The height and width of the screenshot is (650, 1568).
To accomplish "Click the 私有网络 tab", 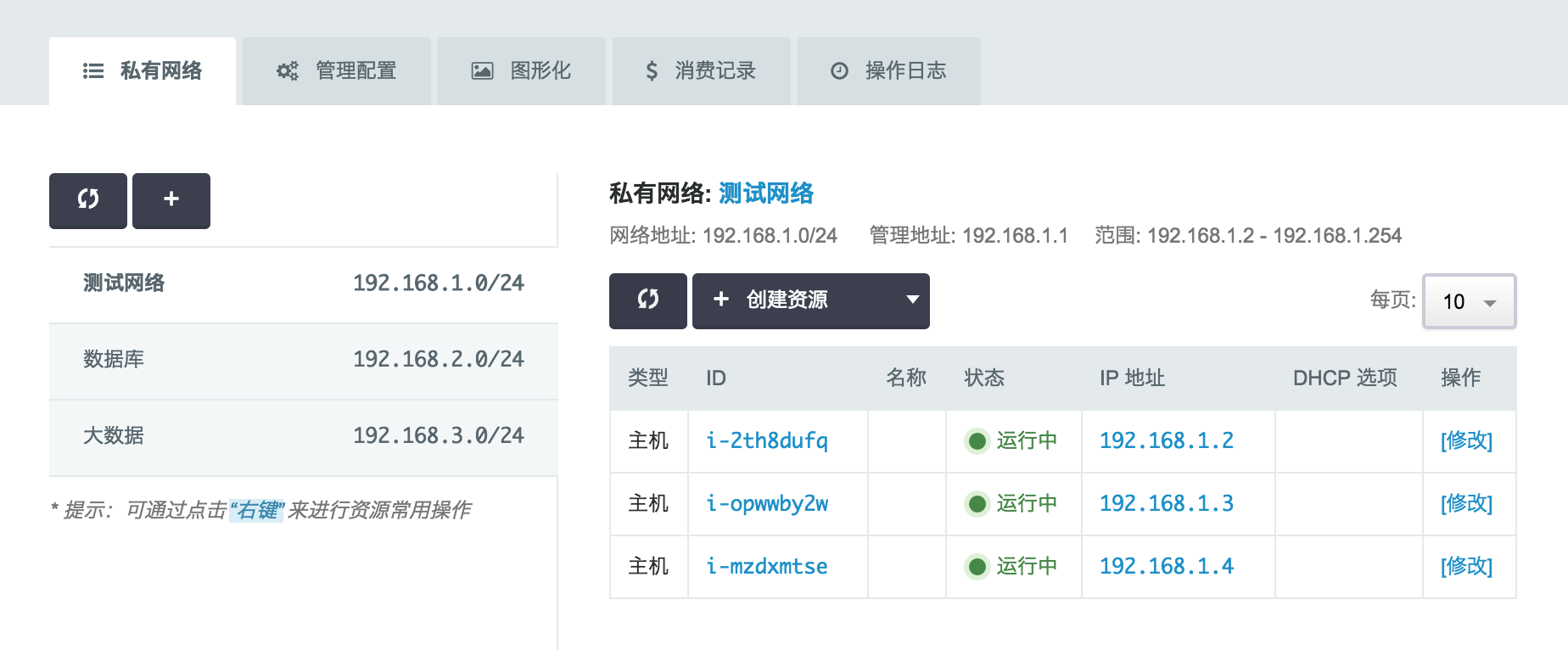I will tap(143, 71).
